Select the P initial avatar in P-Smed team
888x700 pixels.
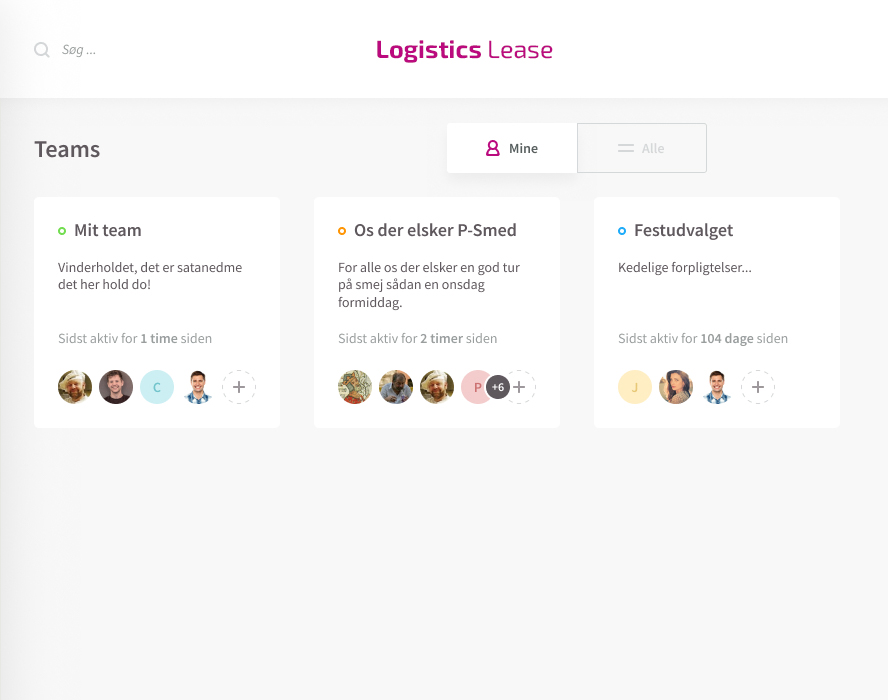[476, 387]
